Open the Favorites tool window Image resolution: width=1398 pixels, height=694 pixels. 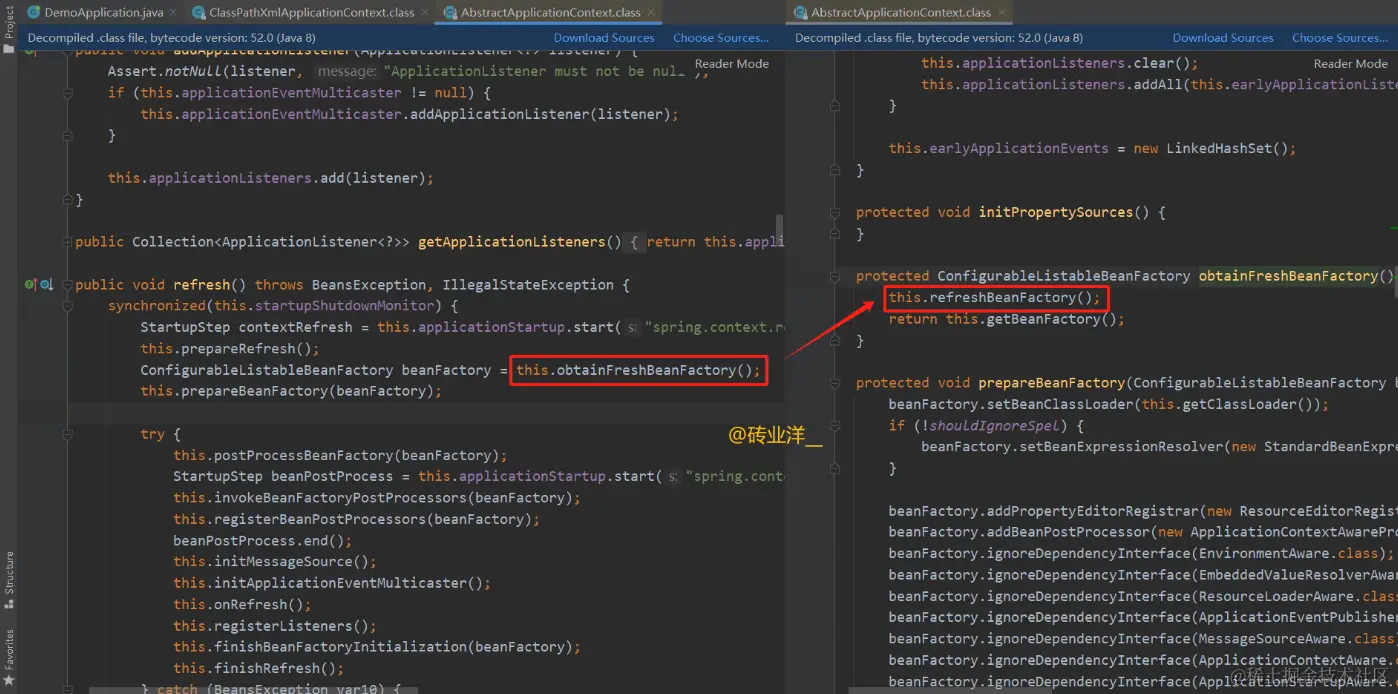pyautogui.click(x=9, y=658)
